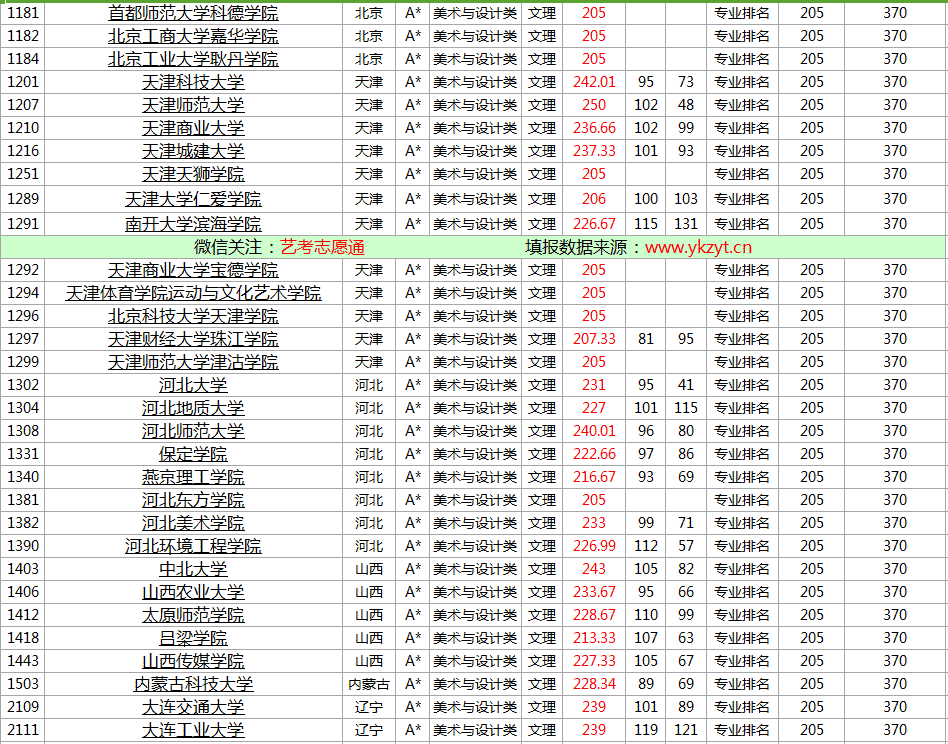Click the red score 227.33
This screenshot has height=744, width=948.
tap(594, 661)
